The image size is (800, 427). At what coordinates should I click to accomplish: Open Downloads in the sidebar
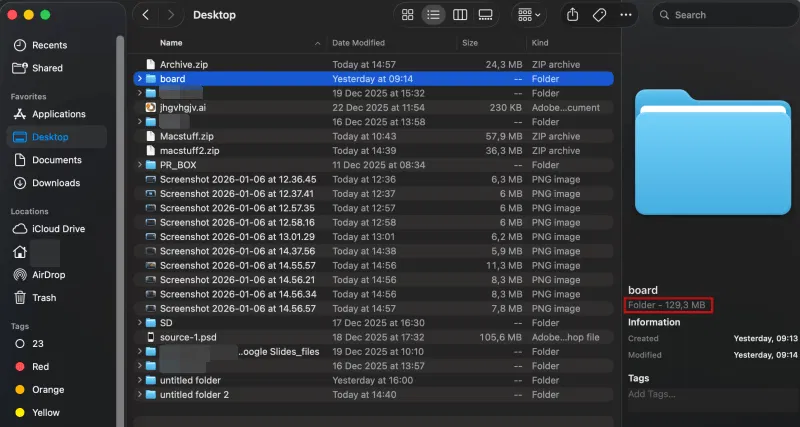[56, 183]
